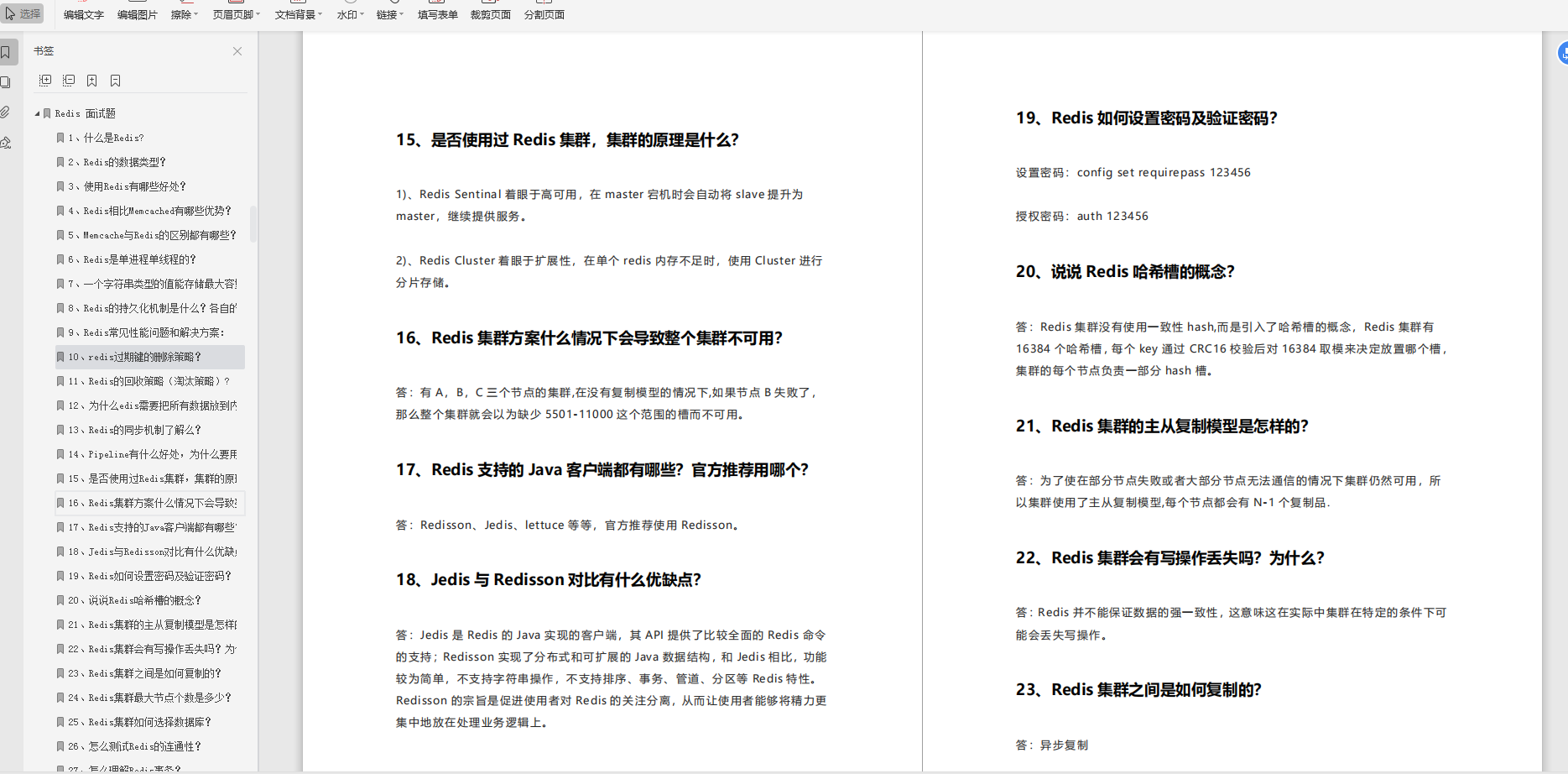Close the 书签 bookmarks panel
The height and width of the screenshot is (774, 1568).
[x=237, y=51]
